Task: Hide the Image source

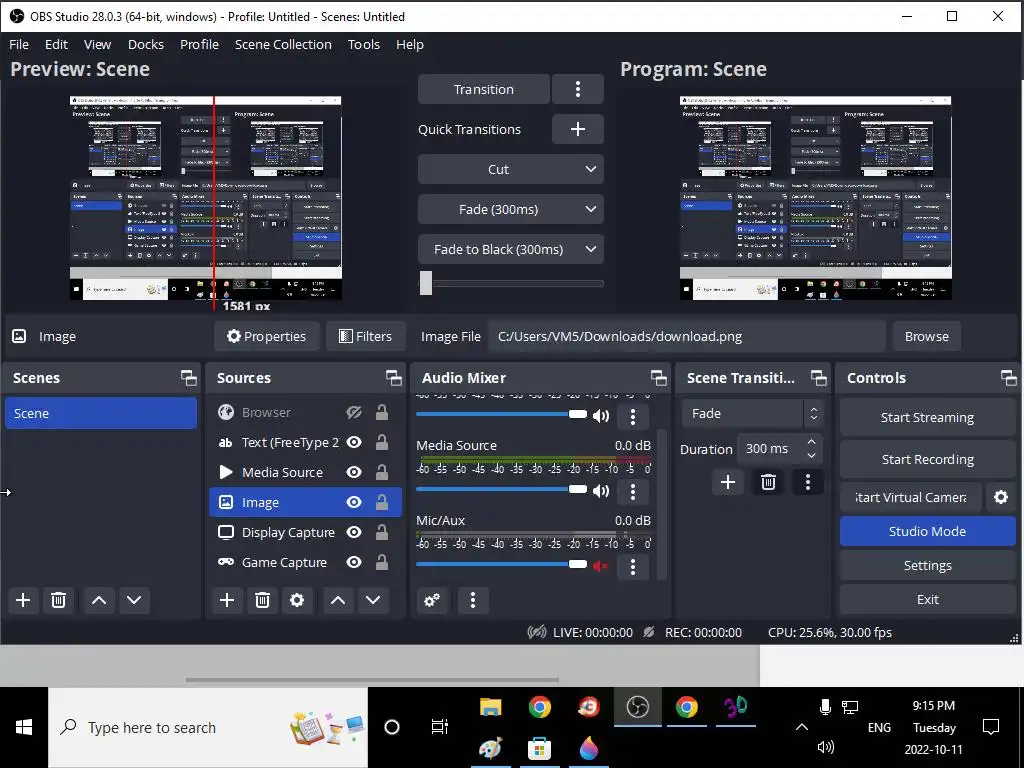Action: 354,502
